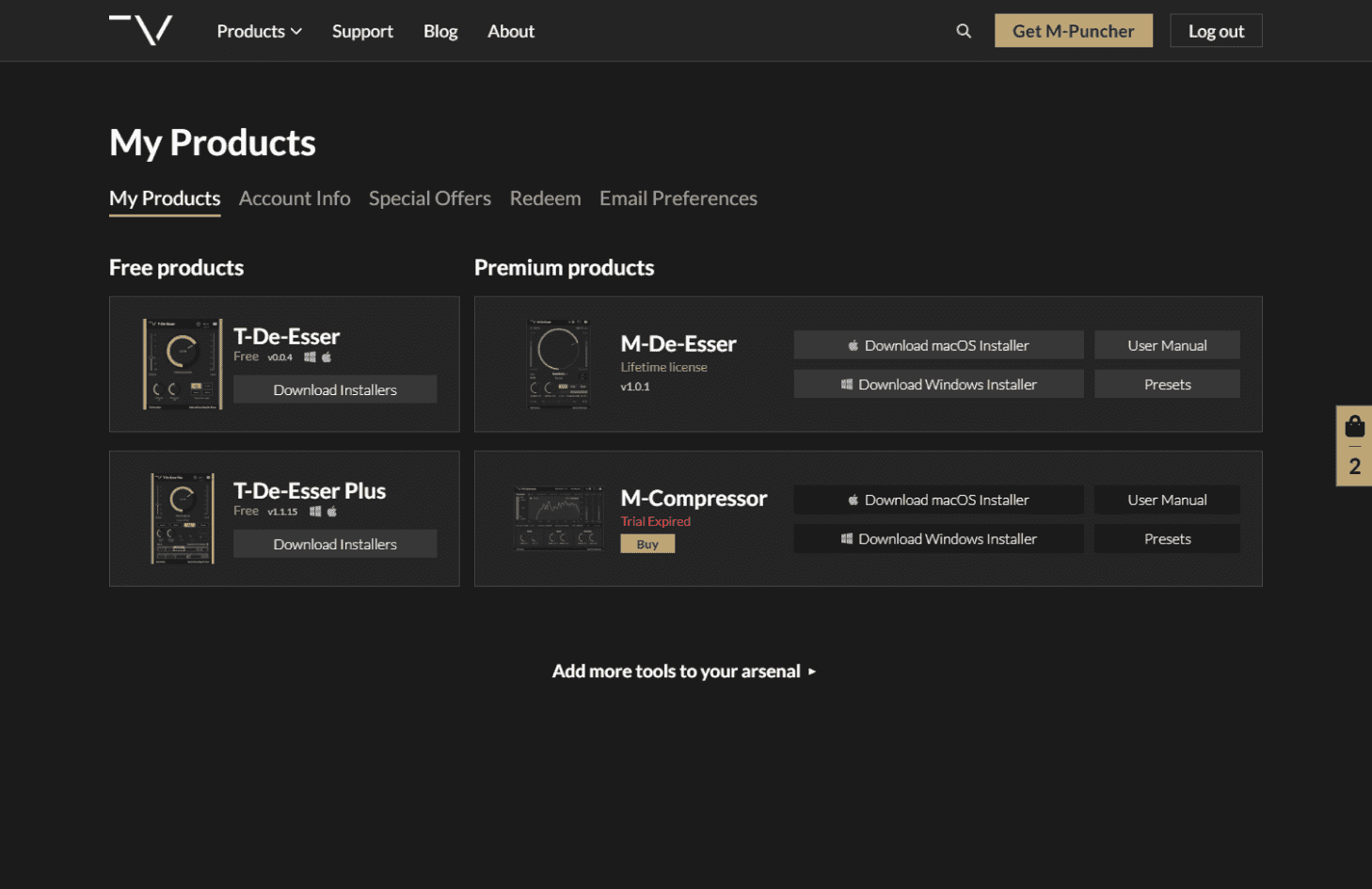Buy the expired M-Compressor trial
The height and width of the screenshot is (889, 1372).
click(647, 544)
